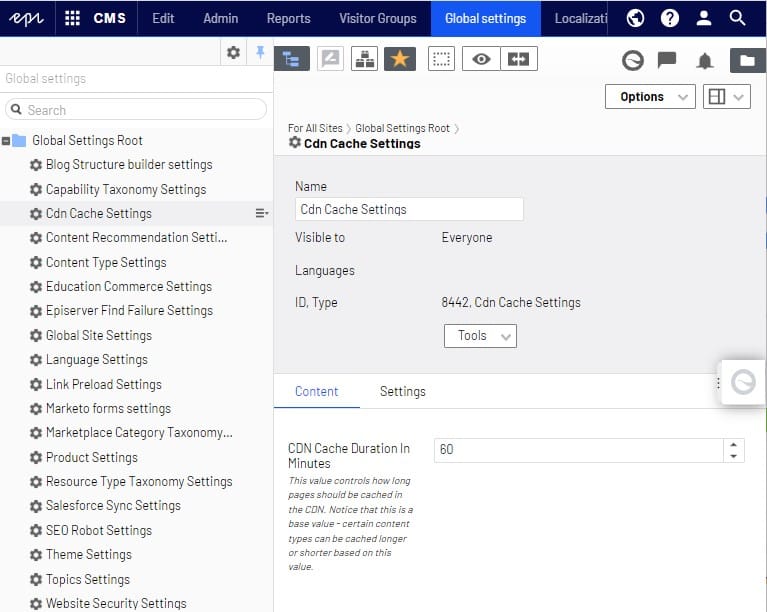Select Global Site Settings in tree
767x612 pixels.
click(x=98, y=335)
